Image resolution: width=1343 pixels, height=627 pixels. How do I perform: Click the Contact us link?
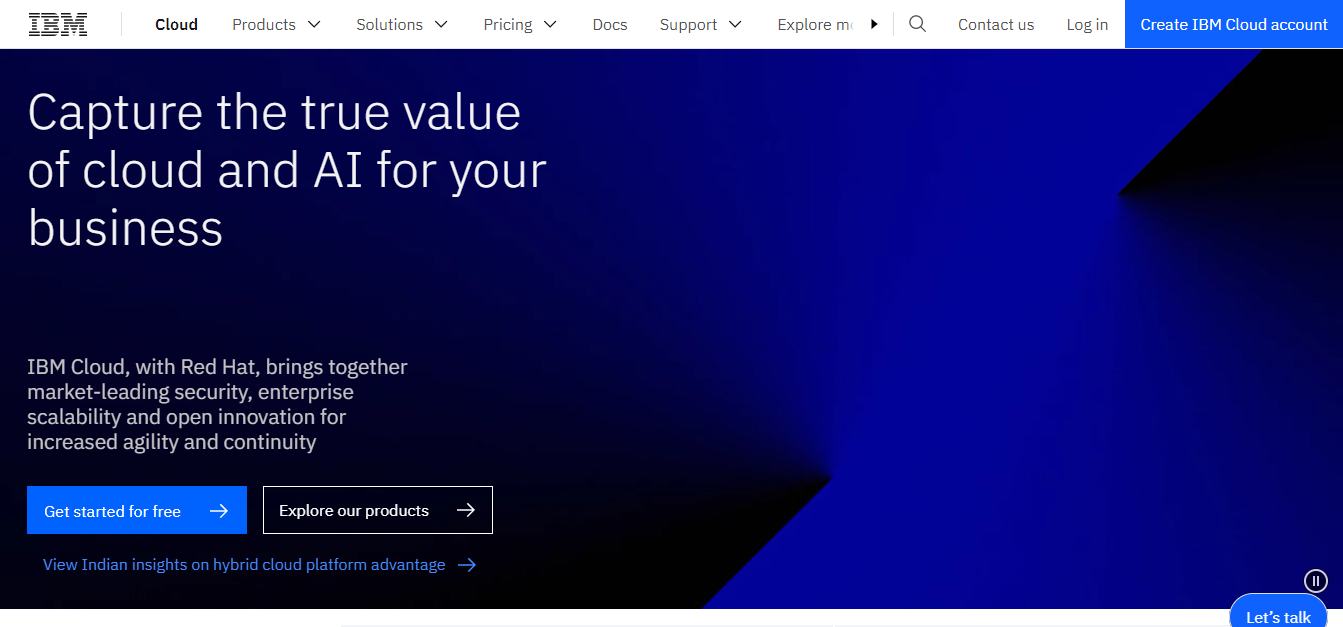(996, 24)
